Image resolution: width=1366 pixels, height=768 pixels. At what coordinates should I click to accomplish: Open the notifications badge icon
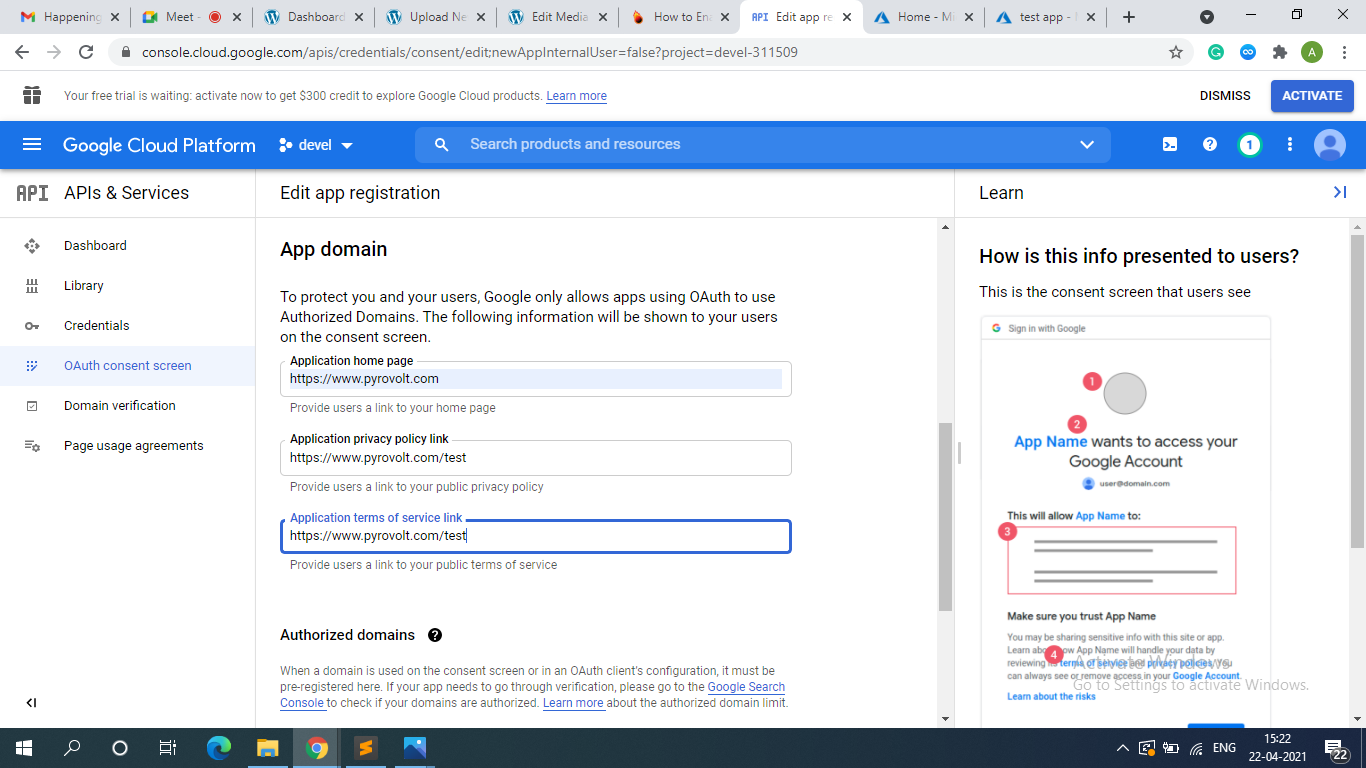[1249, 145]
